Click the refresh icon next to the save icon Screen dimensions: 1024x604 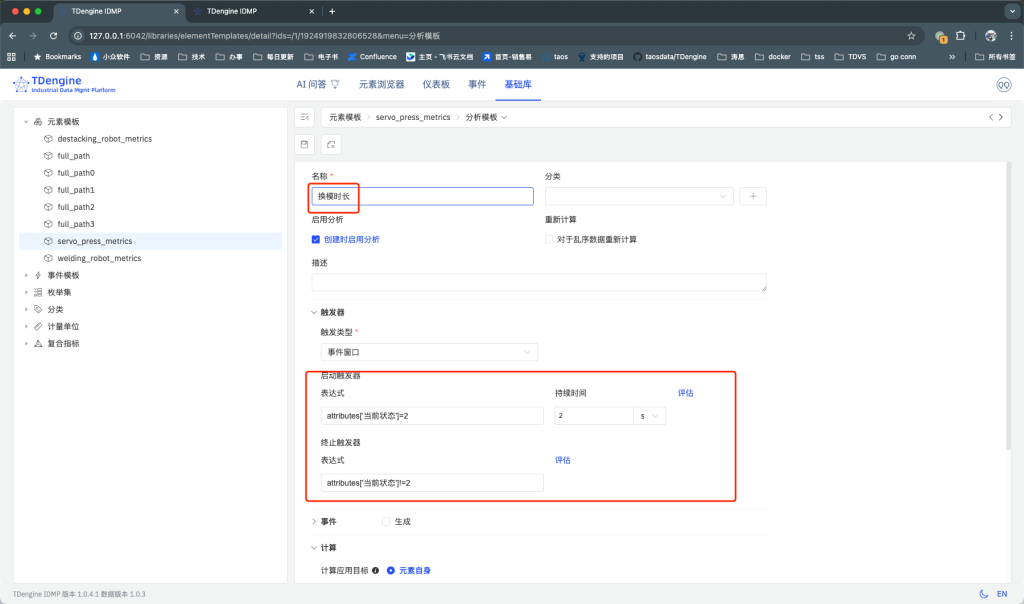(331, 143)
